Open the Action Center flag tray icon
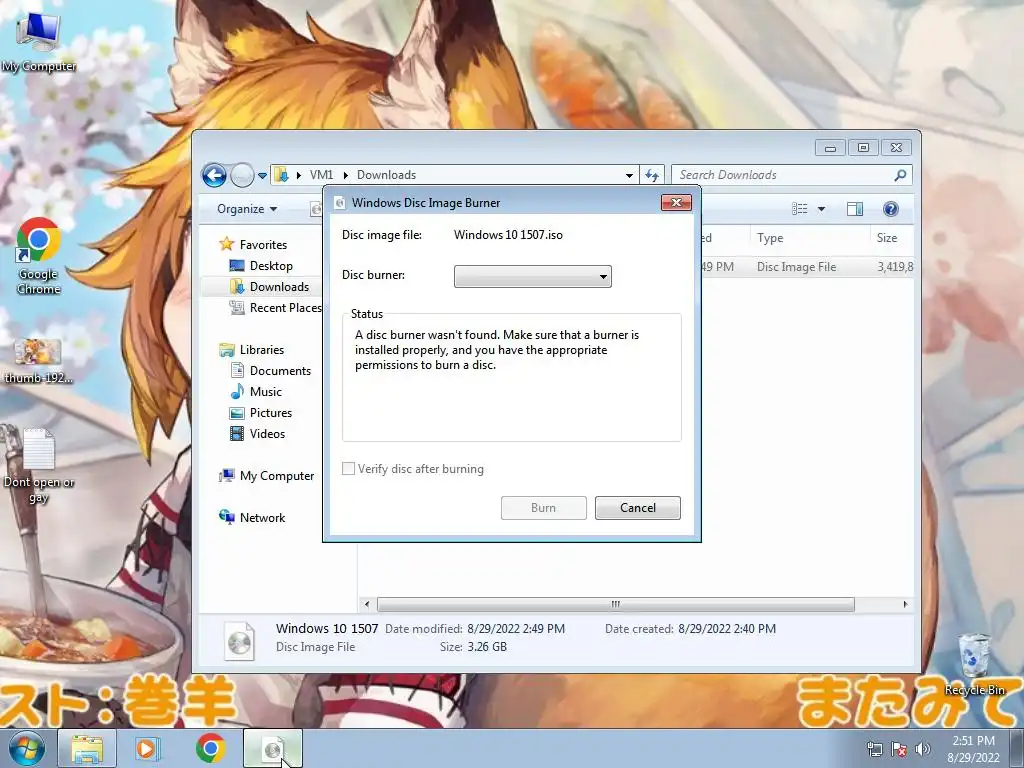The image size is (1024, 768). 899,750
